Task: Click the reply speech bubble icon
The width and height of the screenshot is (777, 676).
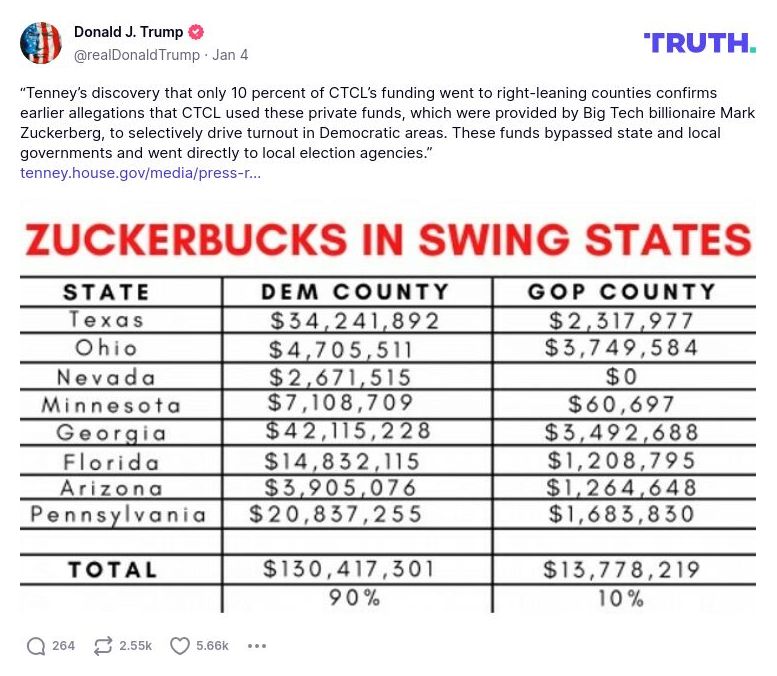Action: 36,646
